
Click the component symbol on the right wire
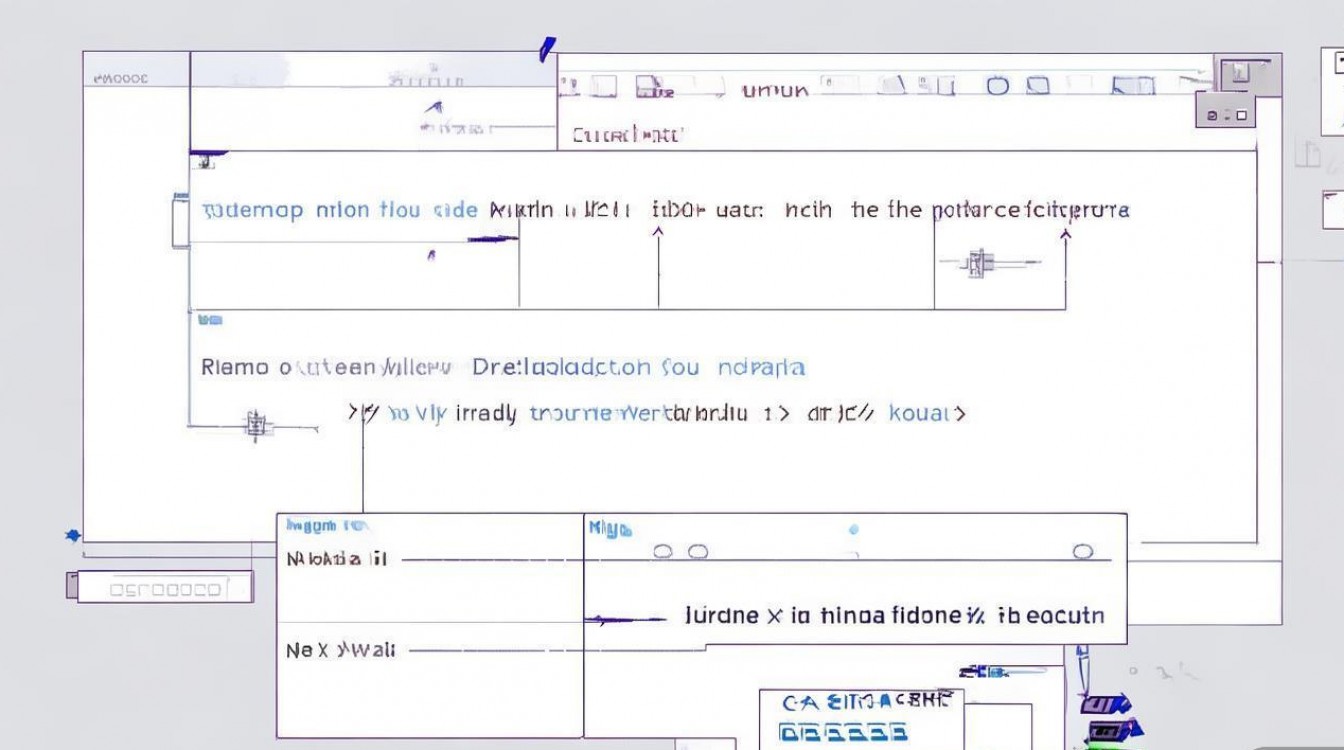pyautogui.click(x=979, y=263)
